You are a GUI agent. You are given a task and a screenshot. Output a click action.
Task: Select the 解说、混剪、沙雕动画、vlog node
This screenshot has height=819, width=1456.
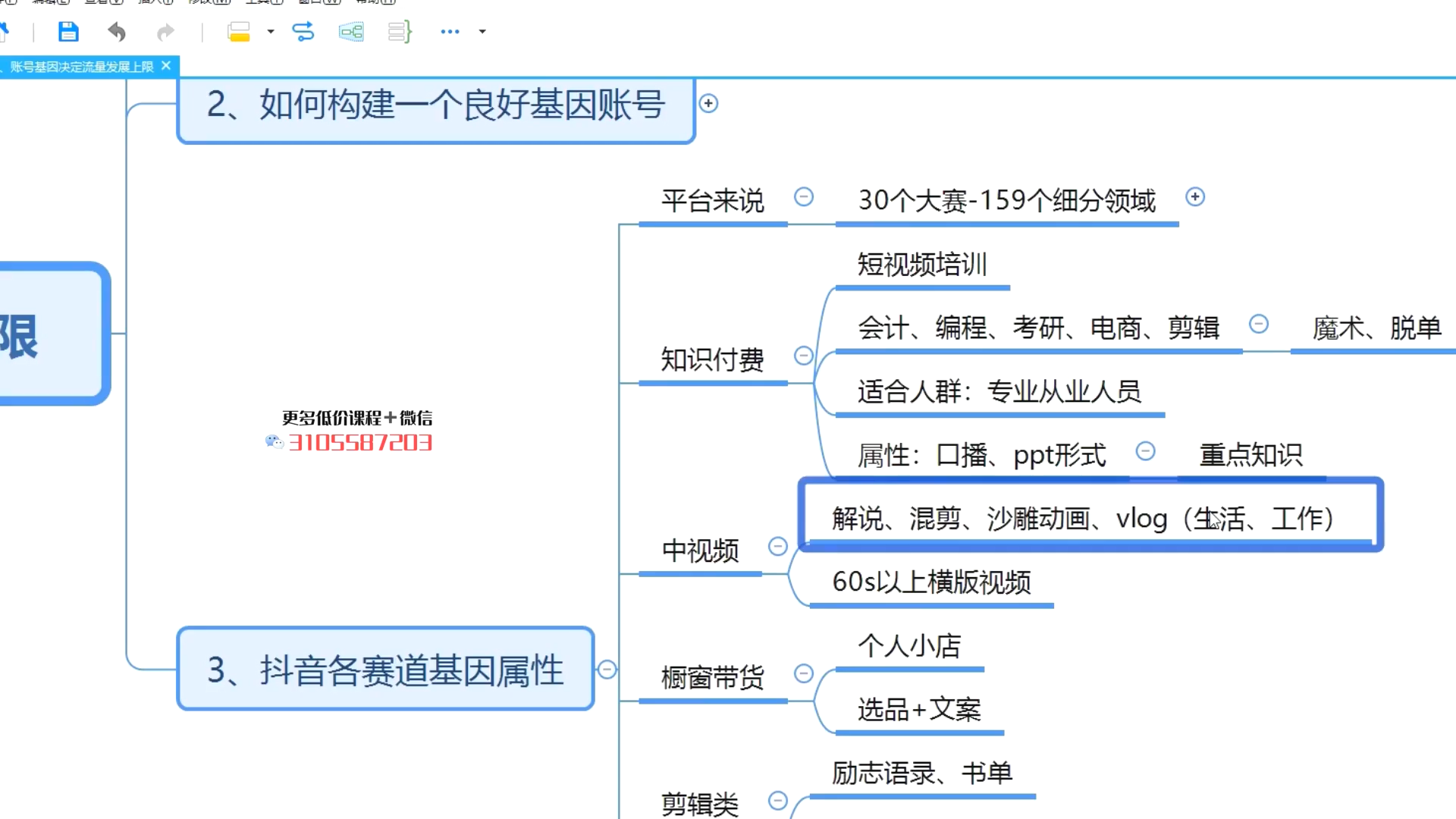[x=1090, y=516]
